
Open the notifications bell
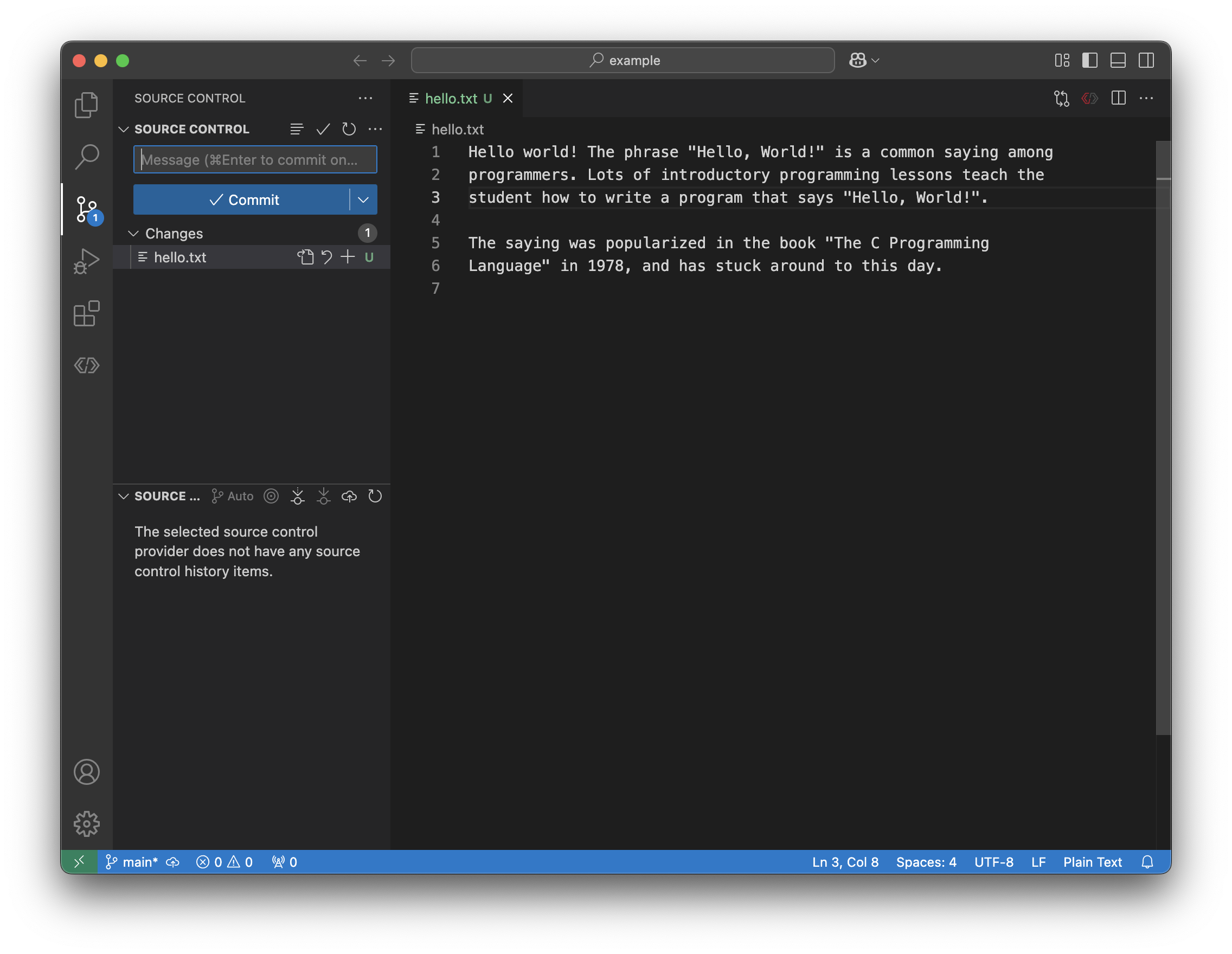(1147, 862)
